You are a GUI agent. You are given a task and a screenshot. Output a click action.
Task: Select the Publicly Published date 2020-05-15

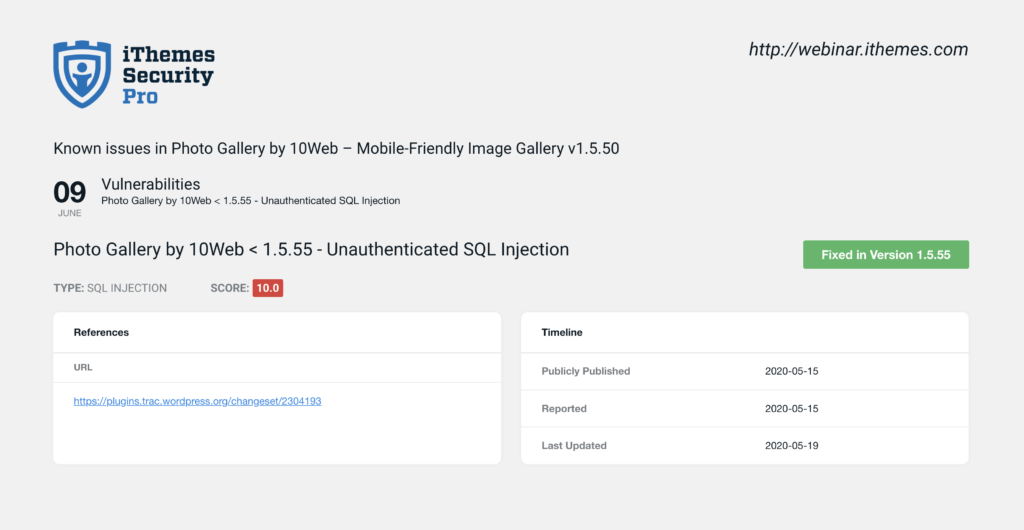click(x=792, y=371)
